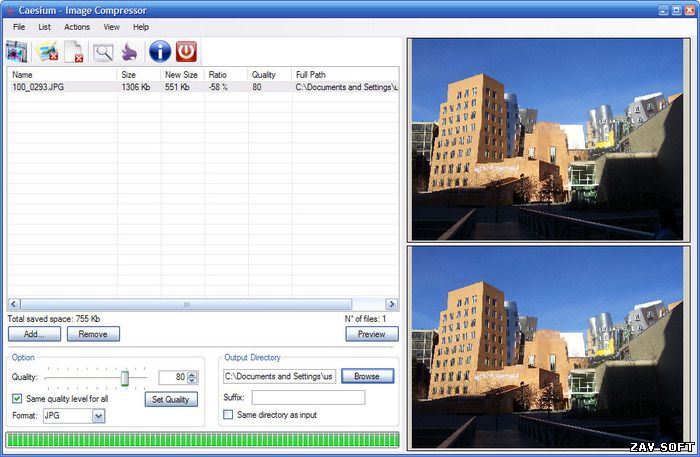Enable Same directory as input checkbox
Screen dimensions: 700x457
click(x=228, y=415)
